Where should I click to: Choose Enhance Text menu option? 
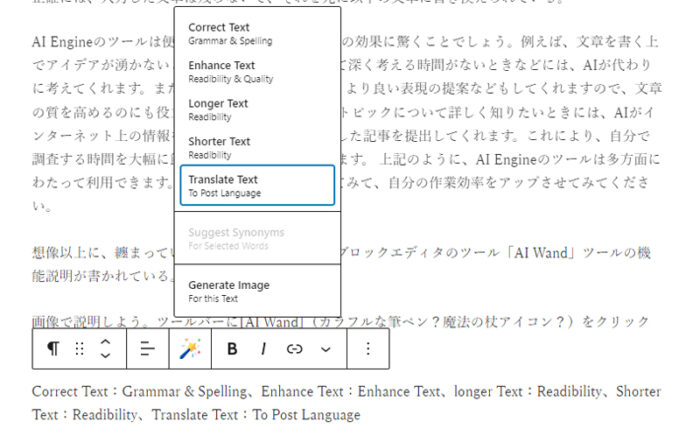pyautogui.click(x=257, y=72)
